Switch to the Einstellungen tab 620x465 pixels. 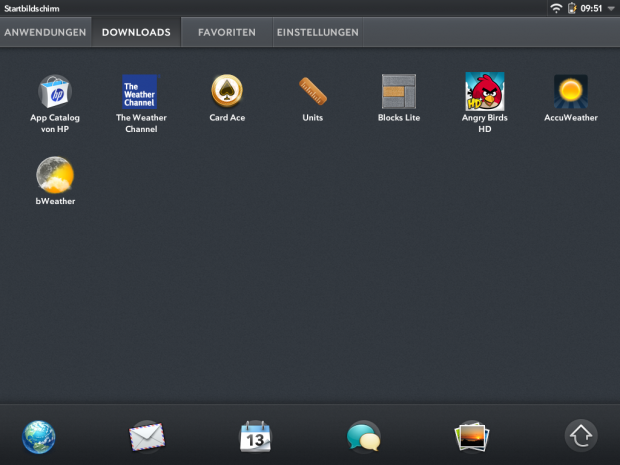click(x=317, y=32)
